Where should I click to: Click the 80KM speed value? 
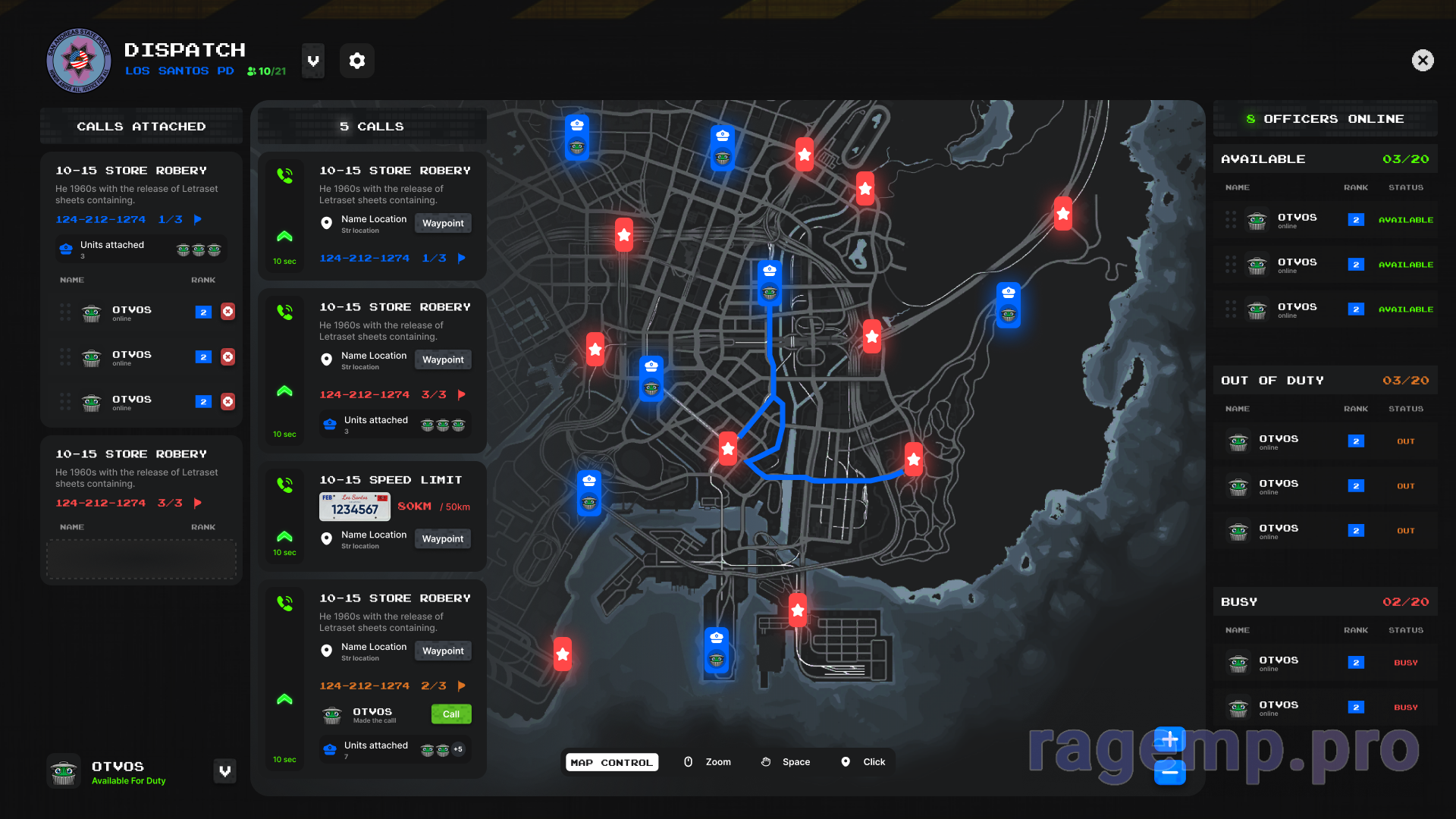tap(414, 507)
